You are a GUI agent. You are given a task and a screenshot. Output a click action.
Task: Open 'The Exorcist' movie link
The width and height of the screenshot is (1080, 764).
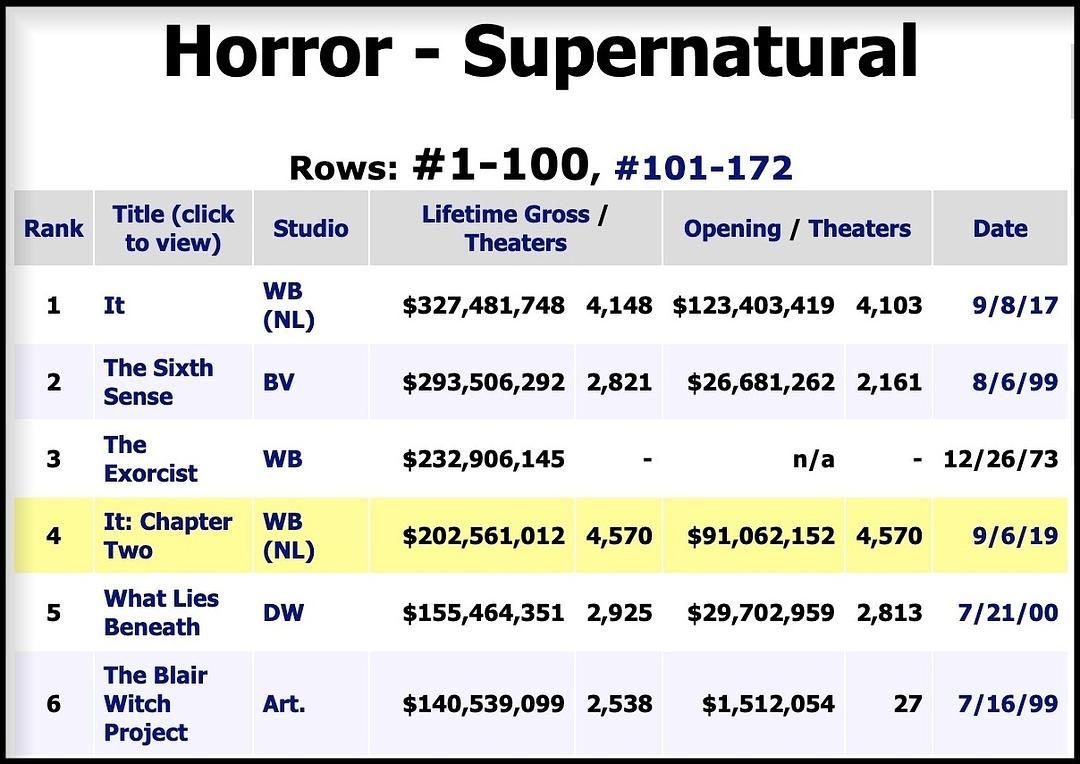coord(150,459)
